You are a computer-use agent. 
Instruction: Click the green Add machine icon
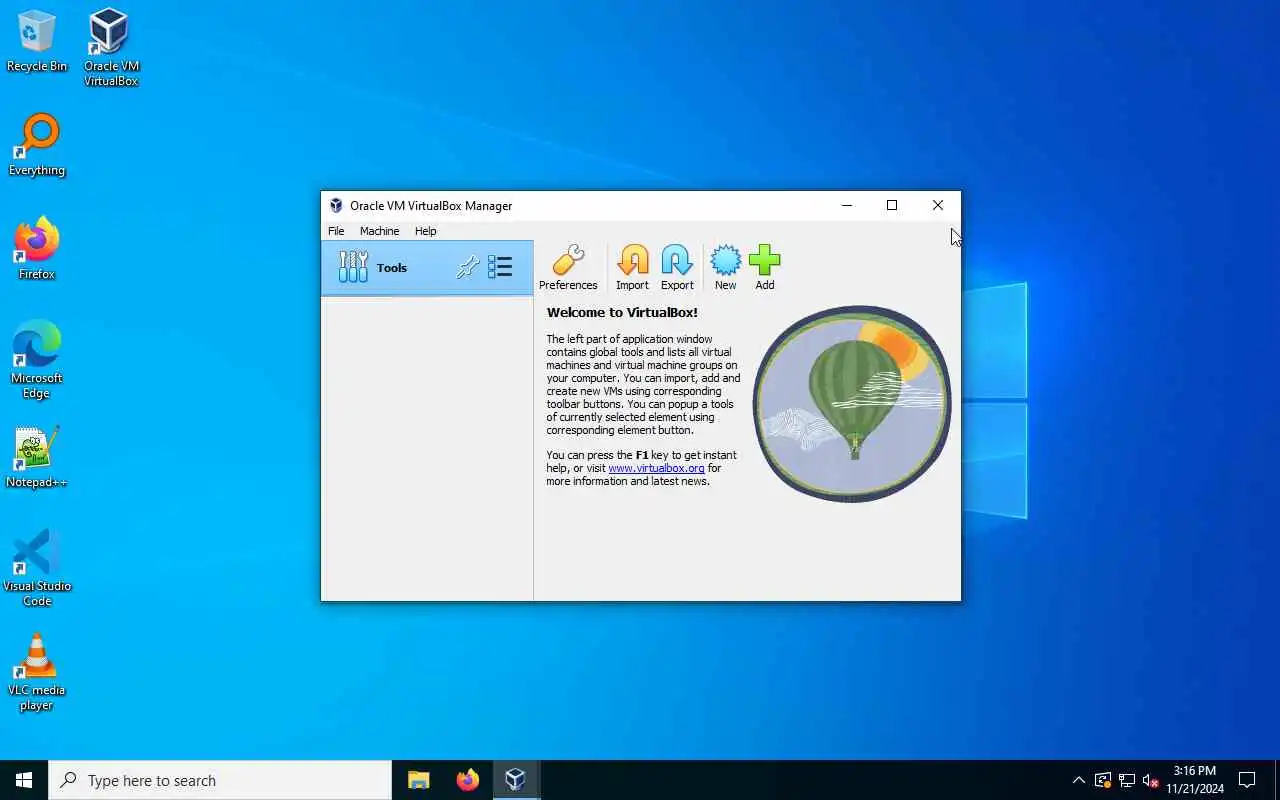point(764,268)
